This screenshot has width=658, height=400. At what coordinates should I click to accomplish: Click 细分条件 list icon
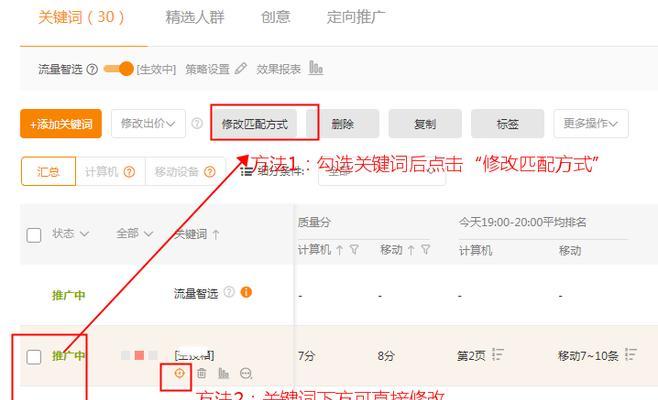247,171
